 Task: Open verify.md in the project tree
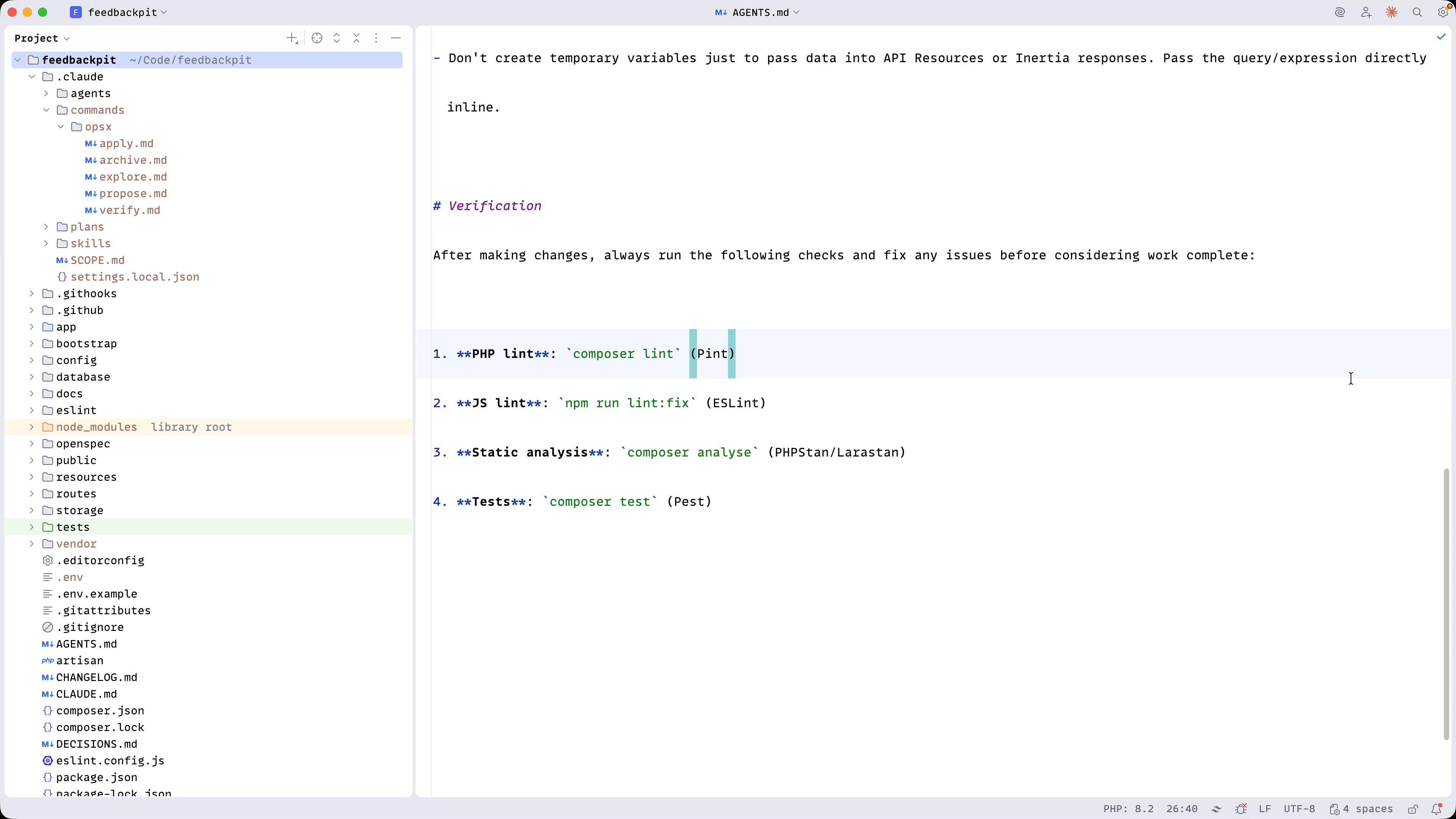click(x=129, y=210)
